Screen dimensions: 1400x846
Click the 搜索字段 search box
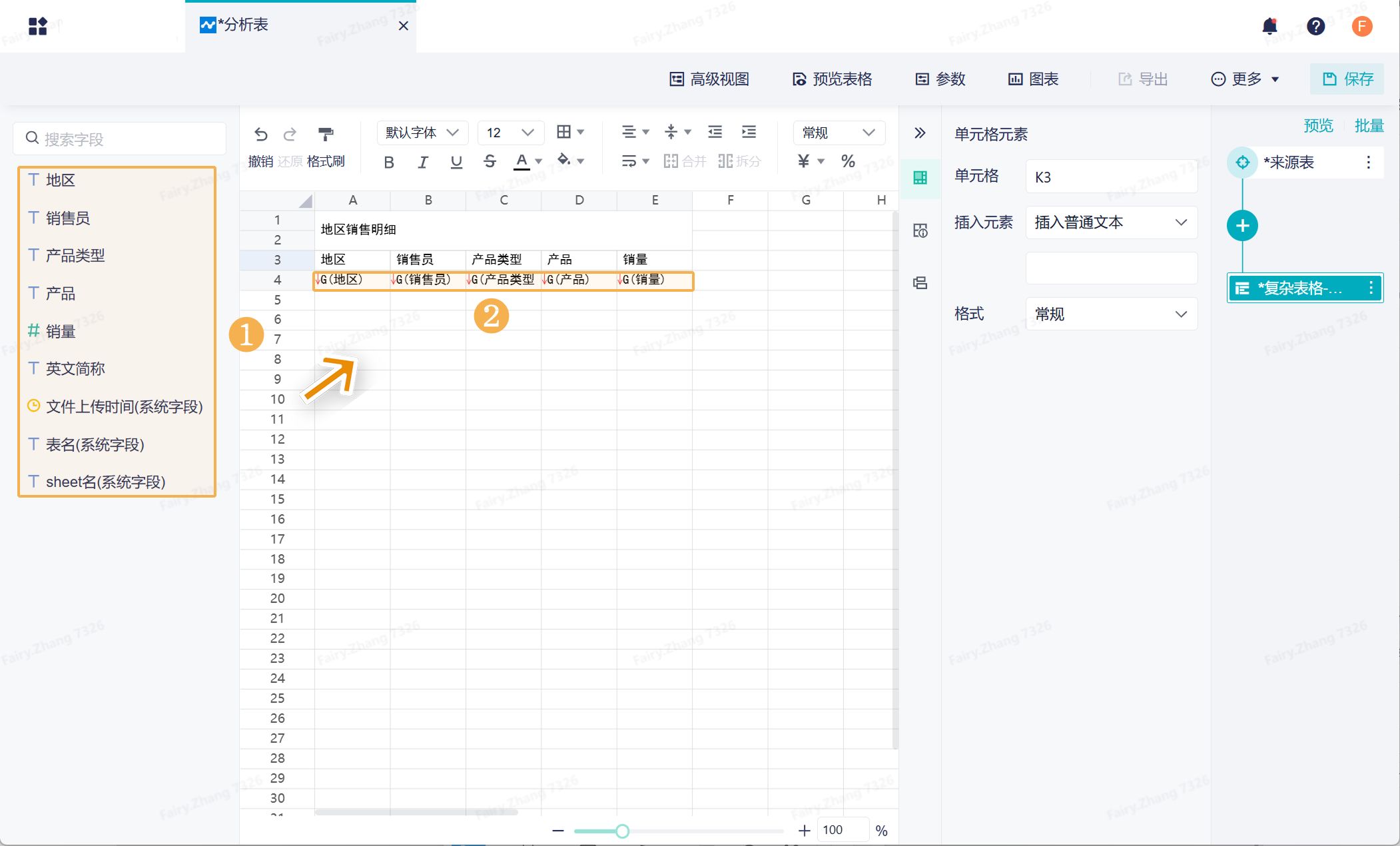120,139
